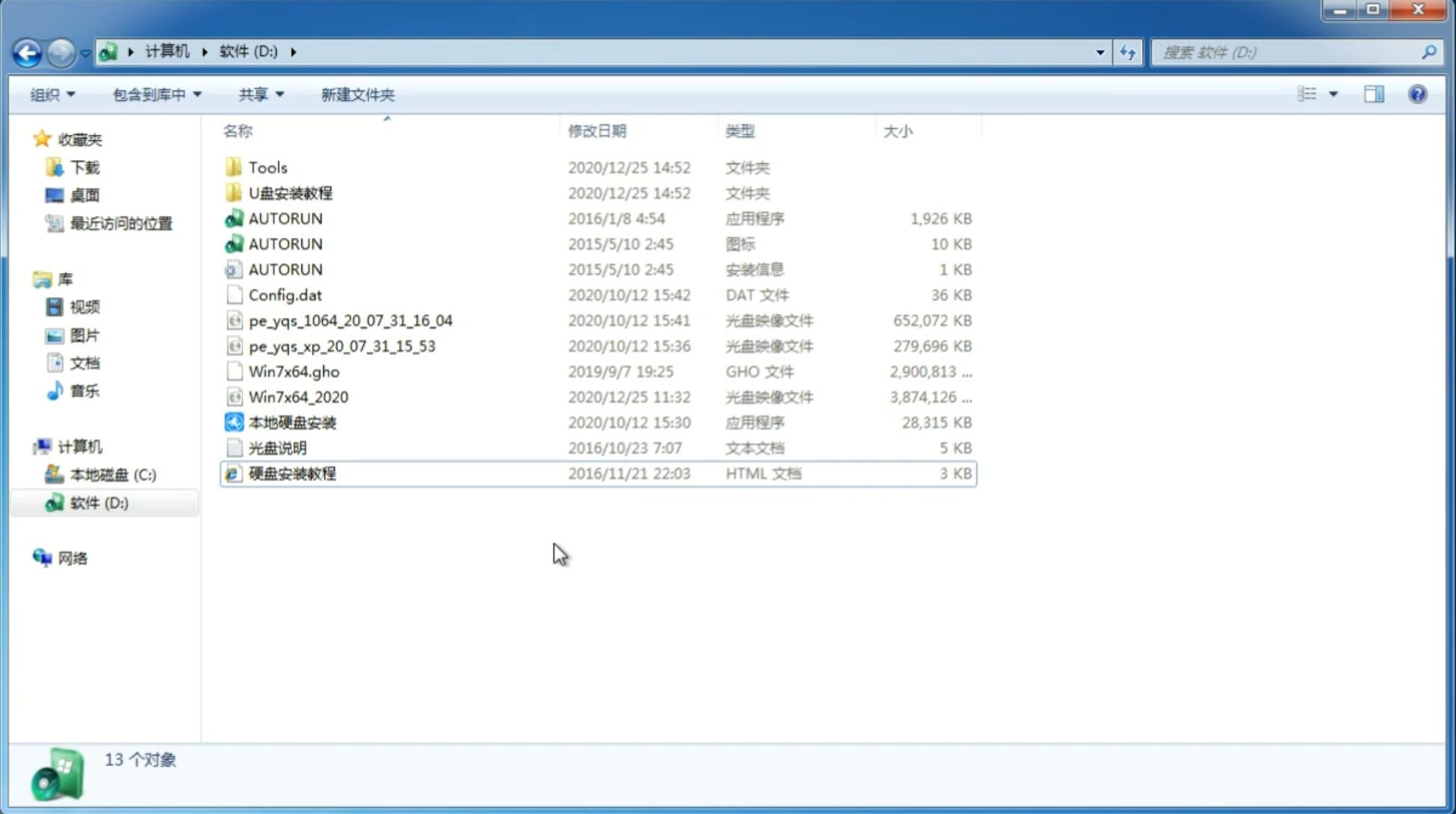Expand the 库 section in sidebar
Viewport: 1456px width, 814px height.
click(27, 278)
